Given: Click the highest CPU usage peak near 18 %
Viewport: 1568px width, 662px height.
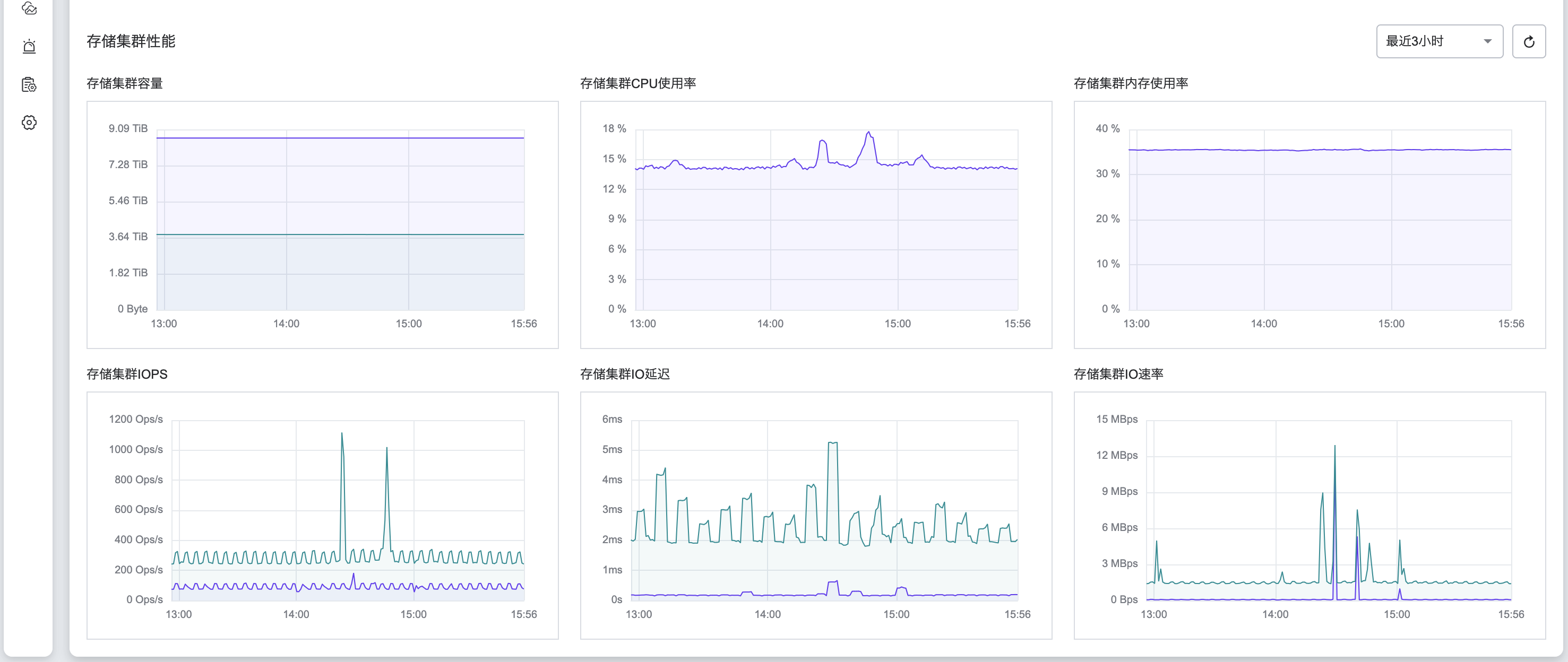Looking at the screenshot, I should coord(868,133).
